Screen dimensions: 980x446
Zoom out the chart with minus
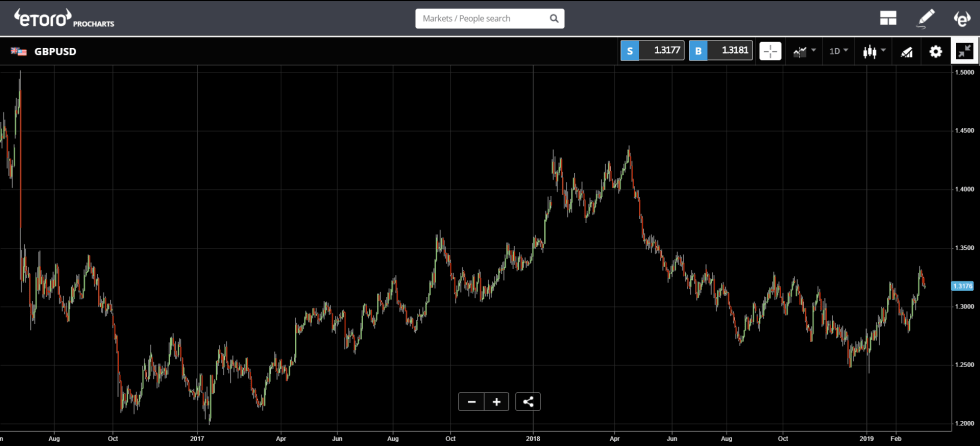tap(471, 402)
